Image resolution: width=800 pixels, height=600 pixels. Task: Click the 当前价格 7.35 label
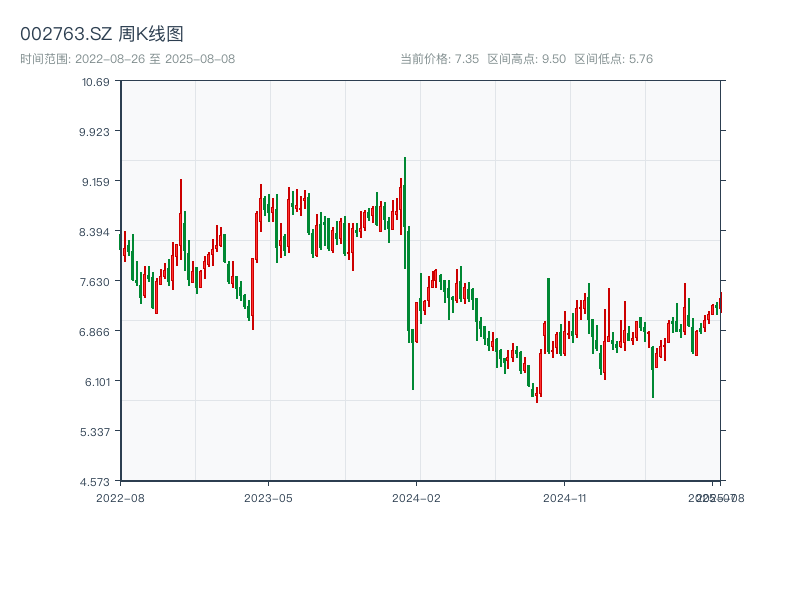[x=439, y=59]
